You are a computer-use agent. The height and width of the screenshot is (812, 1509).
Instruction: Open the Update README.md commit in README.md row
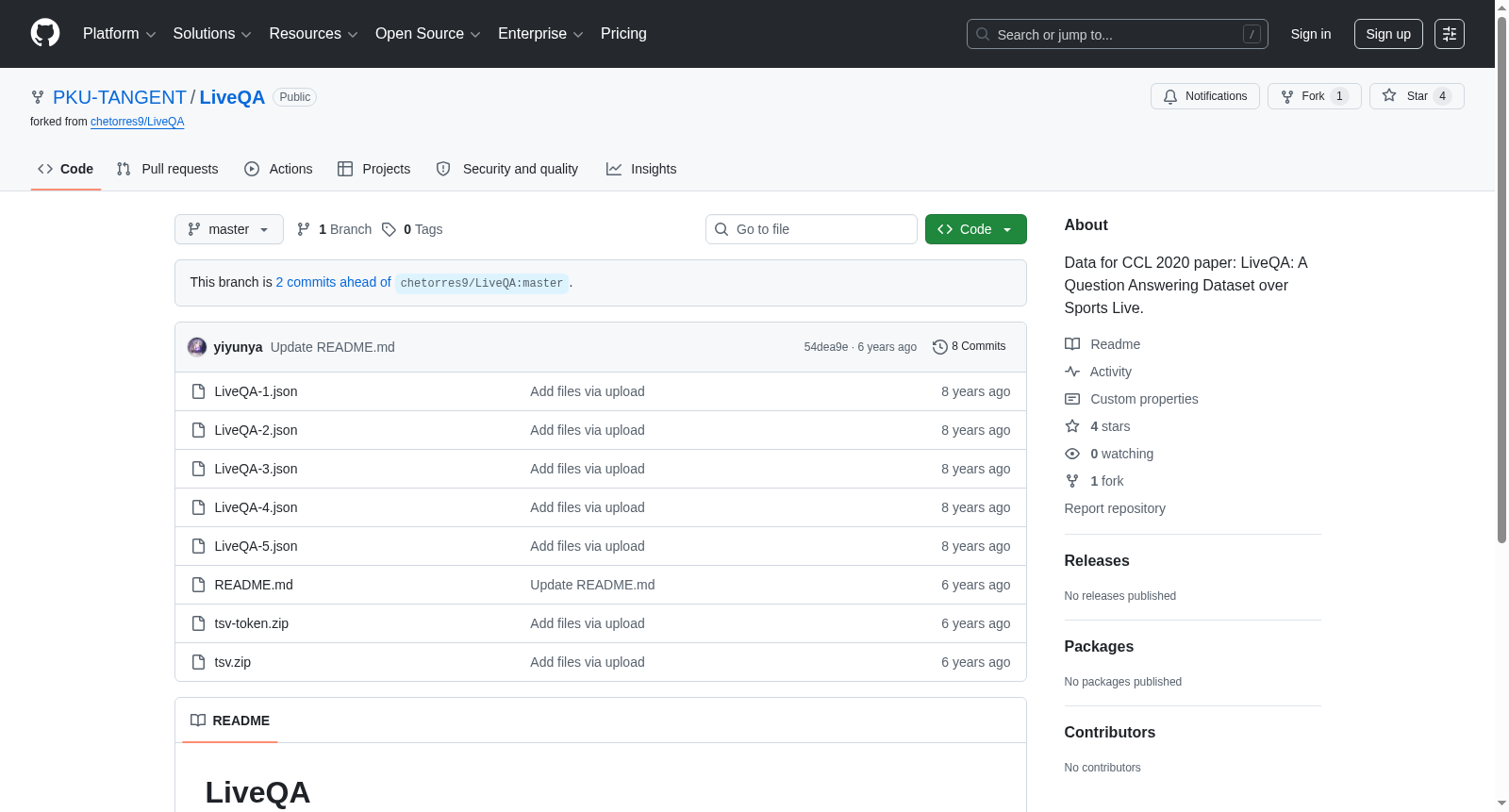(592, 585)
